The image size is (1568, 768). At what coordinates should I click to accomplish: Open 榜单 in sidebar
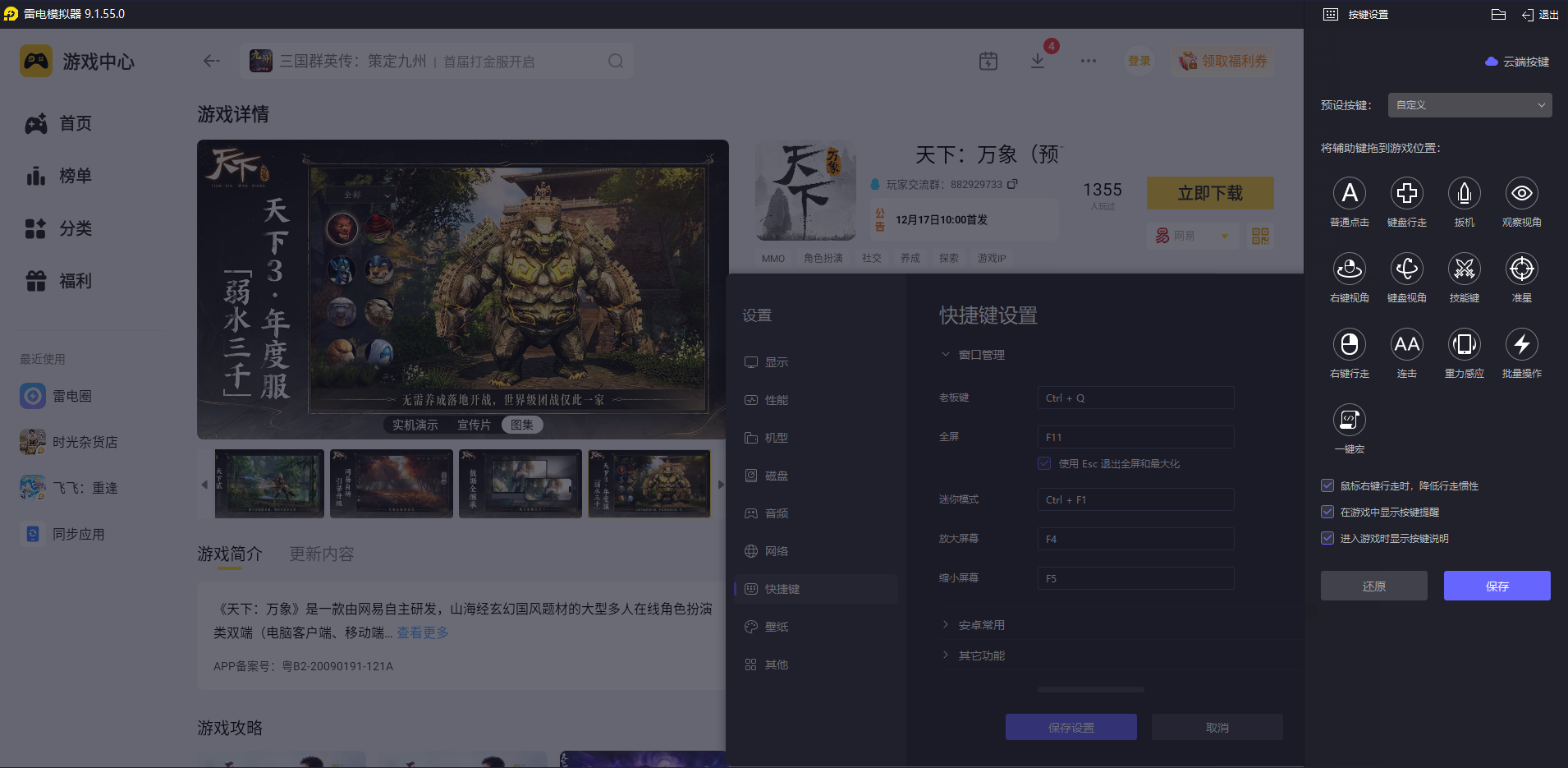click(59, 176)
